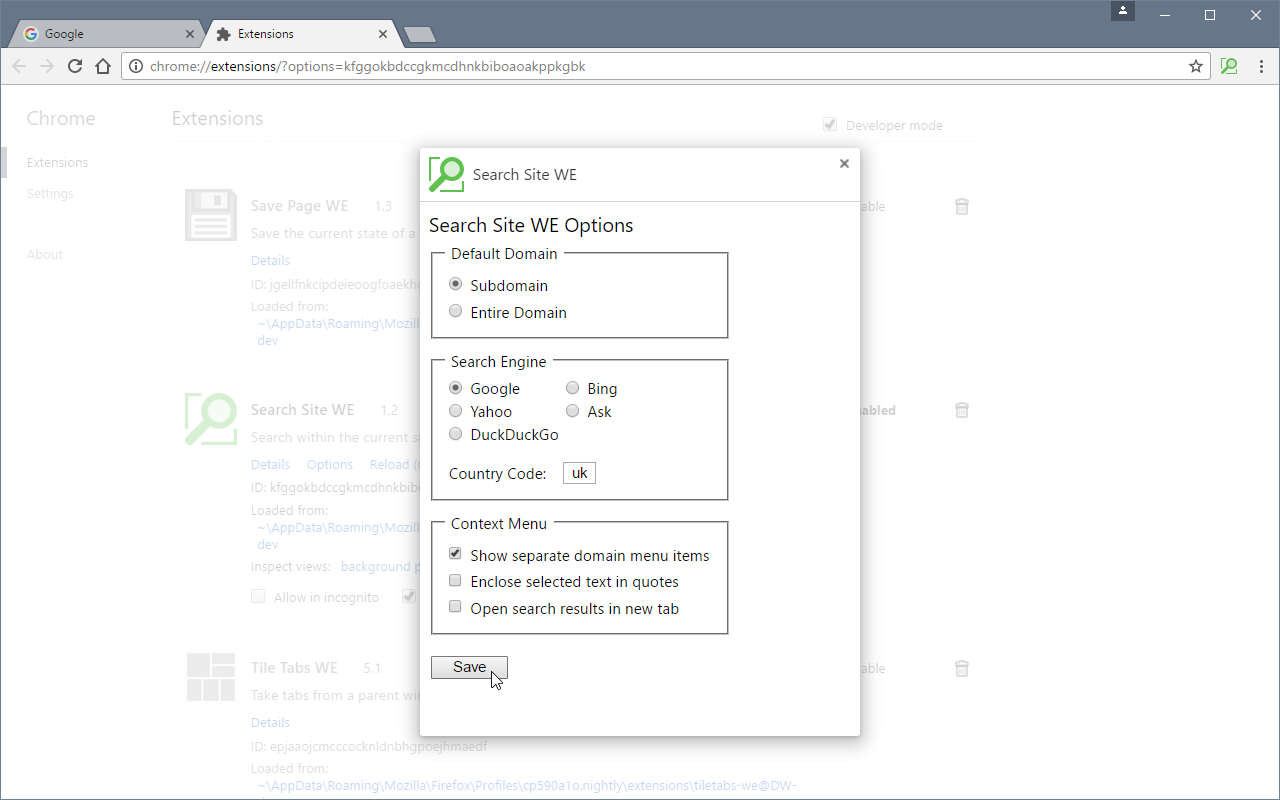
Task: Toggle Allow in incognito checkbox
Action: 258,597
